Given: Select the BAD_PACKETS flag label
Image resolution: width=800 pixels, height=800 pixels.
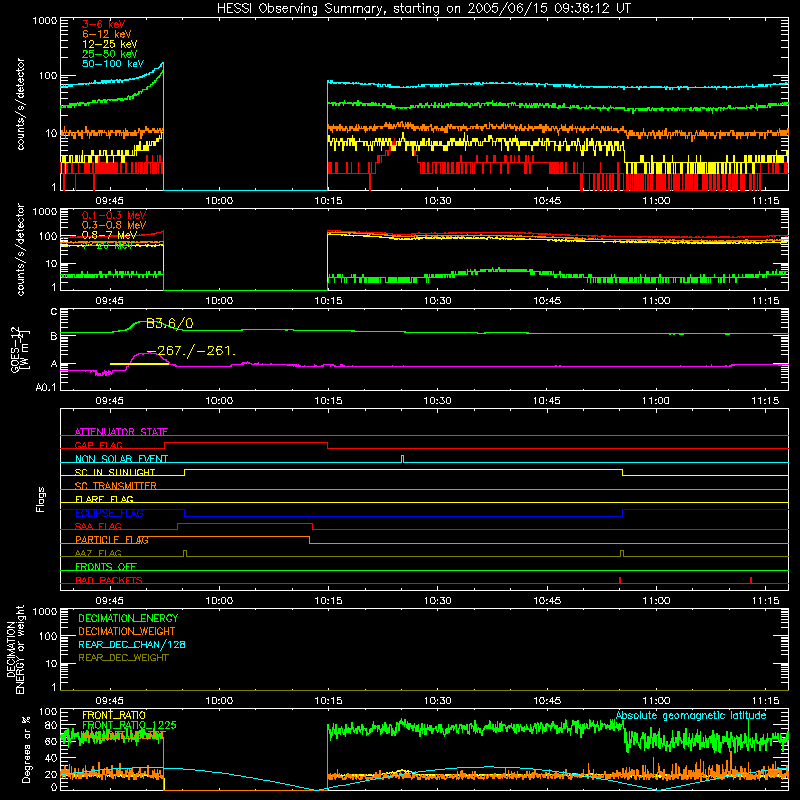Looking at the screenshot, I should coord(109,580).
